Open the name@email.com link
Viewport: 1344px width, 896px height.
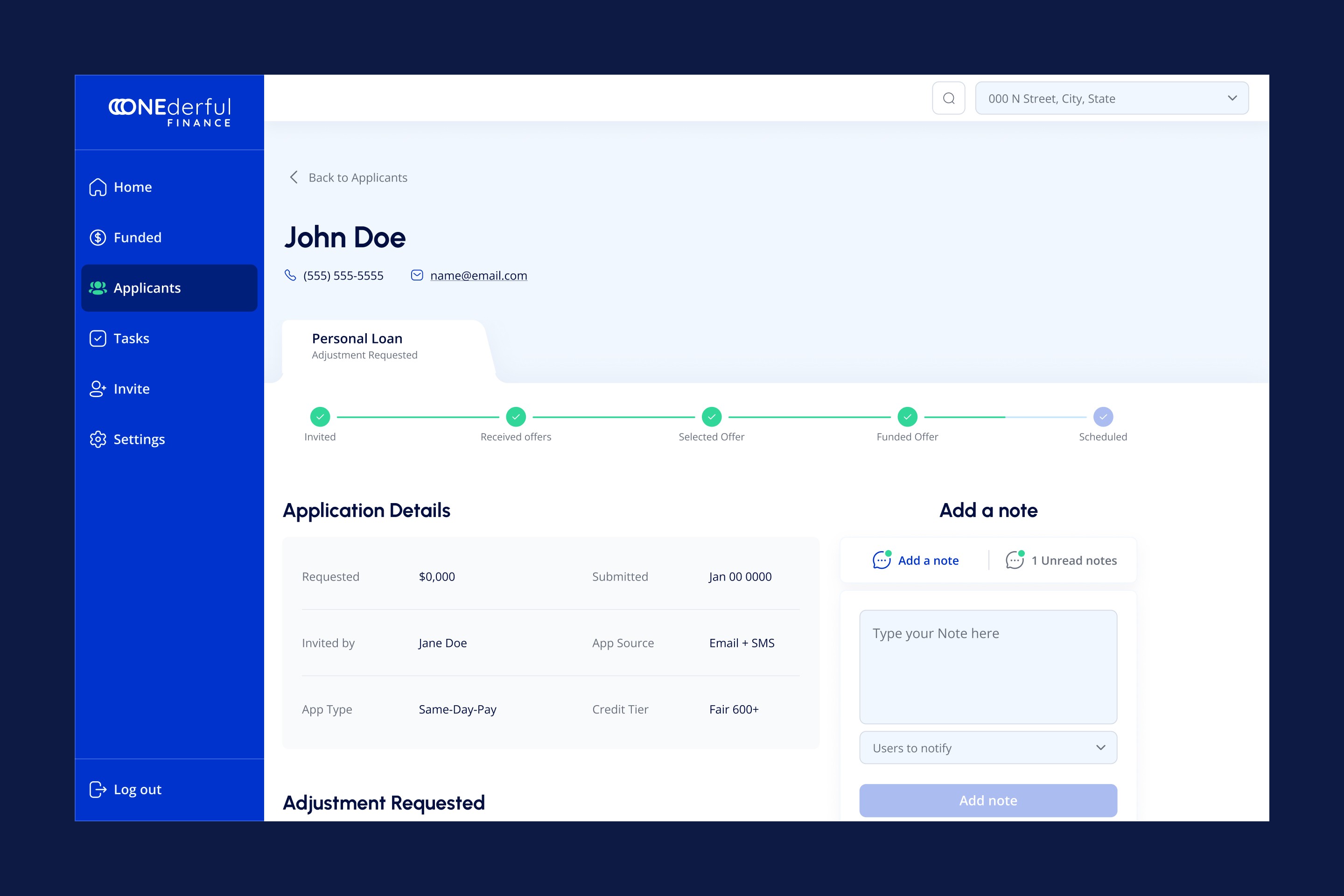(x=478, y=275)
